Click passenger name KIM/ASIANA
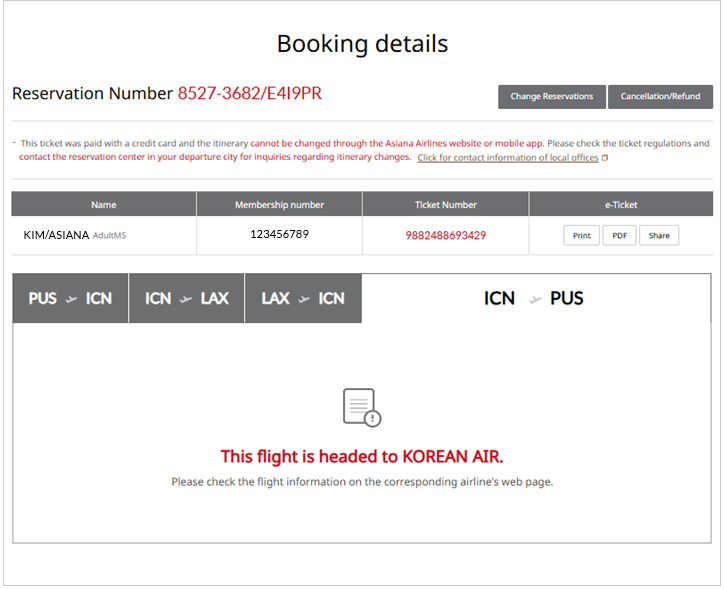Screen dimensions: 724x589 [56, 235]
